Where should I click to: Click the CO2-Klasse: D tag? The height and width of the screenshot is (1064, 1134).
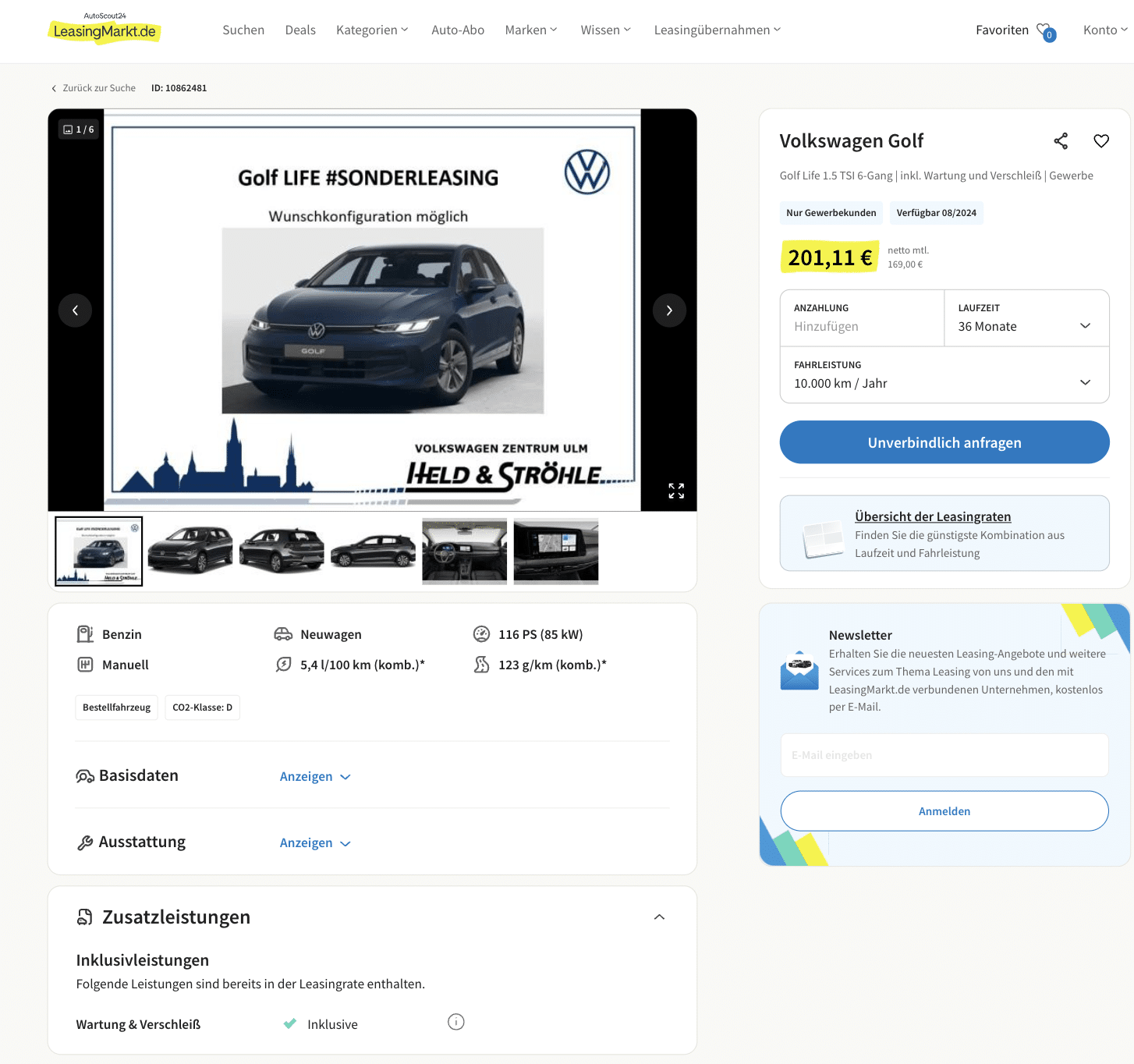click(x=203, y=708)
